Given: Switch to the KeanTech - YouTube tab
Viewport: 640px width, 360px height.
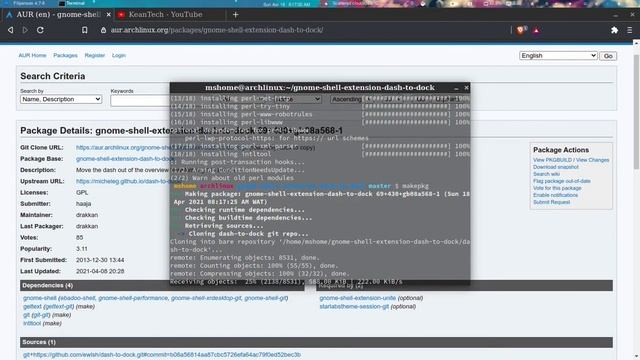Looking at the screenshot, I should 165,15.
